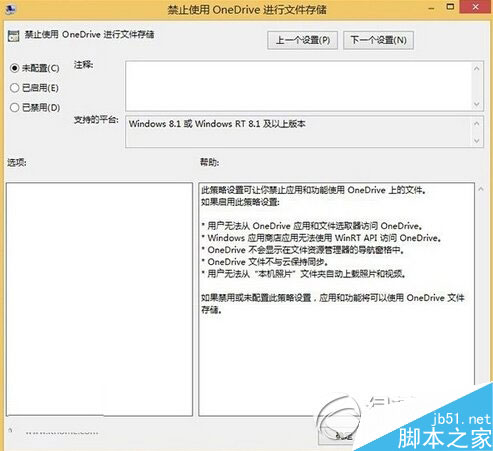Click the 帮助 label
493x451 pixels.
pos(209,162)
